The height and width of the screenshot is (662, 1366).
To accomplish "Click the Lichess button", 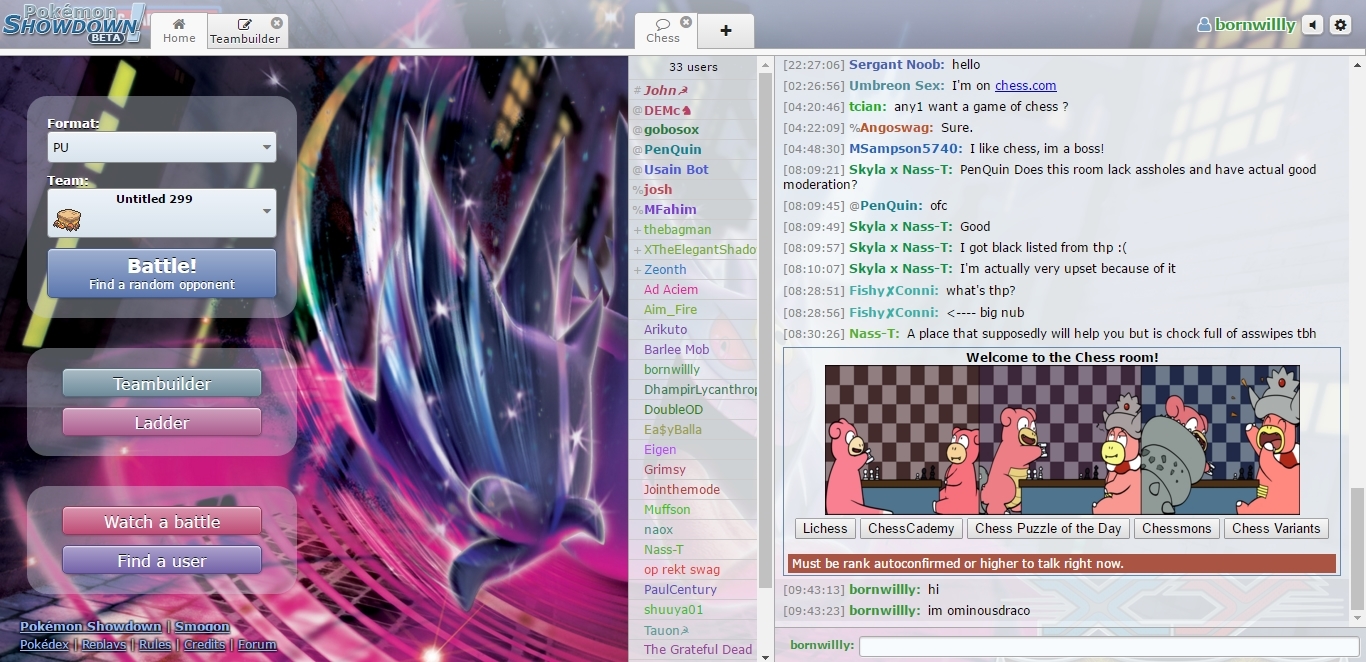I will 825,529.
